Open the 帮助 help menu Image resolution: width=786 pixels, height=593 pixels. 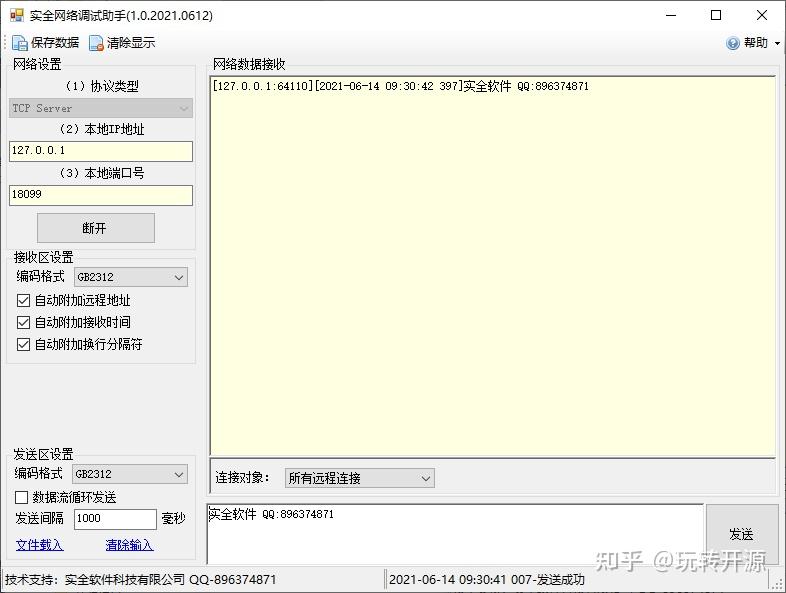pyautogui.click(x=755, y=43)
